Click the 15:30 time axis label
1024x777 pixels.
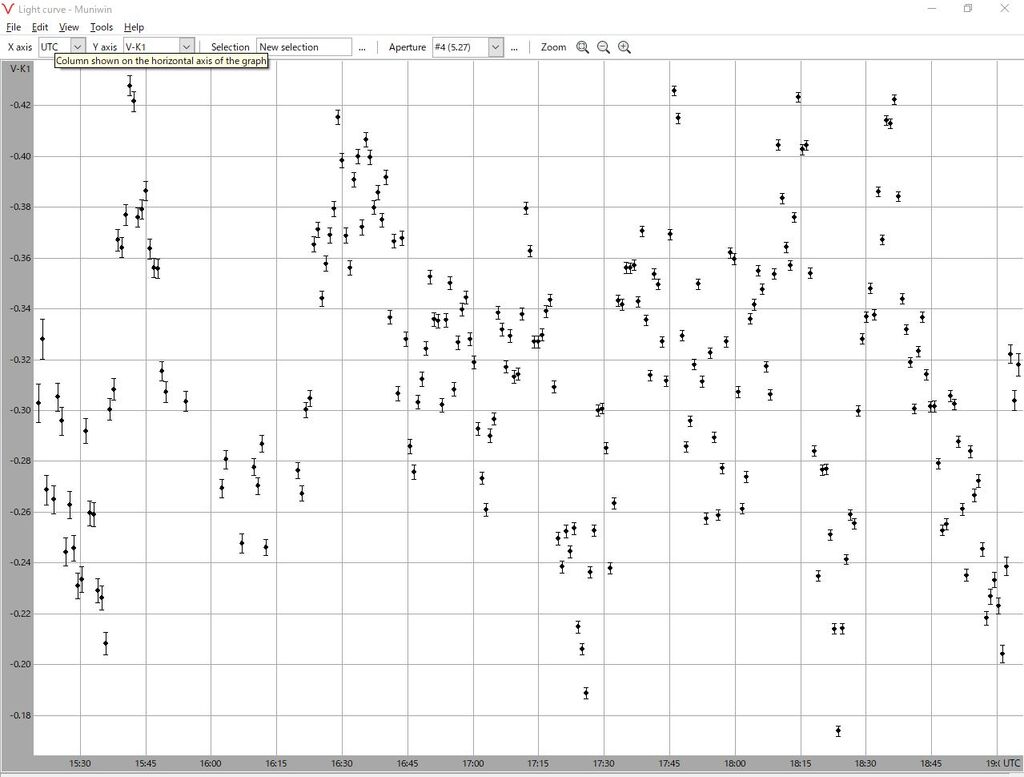[80, 763]
